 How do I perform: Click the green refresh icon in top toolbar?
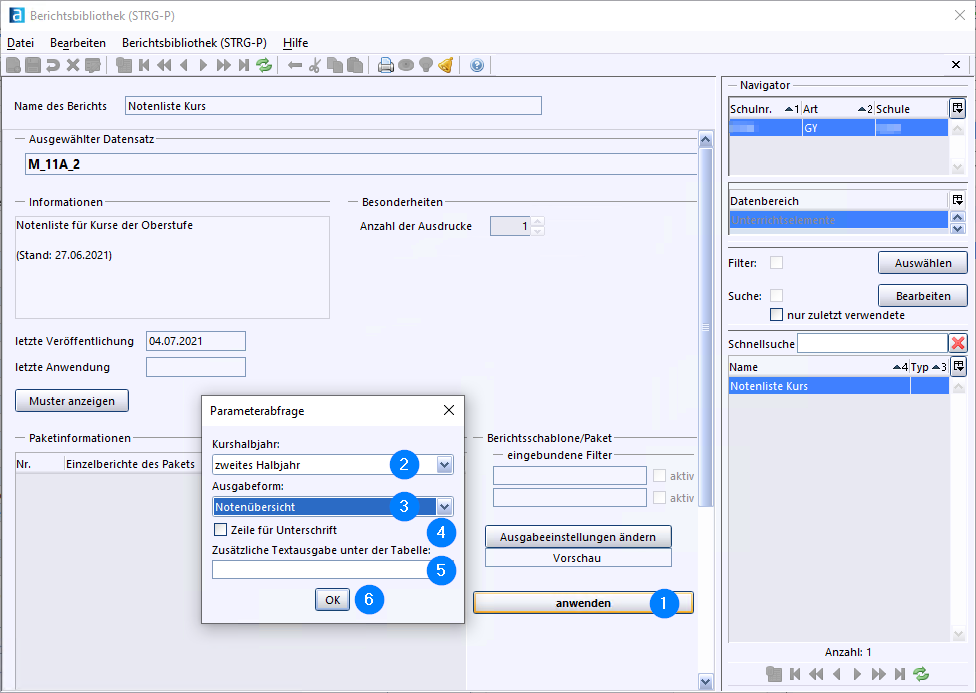point(264,65)
